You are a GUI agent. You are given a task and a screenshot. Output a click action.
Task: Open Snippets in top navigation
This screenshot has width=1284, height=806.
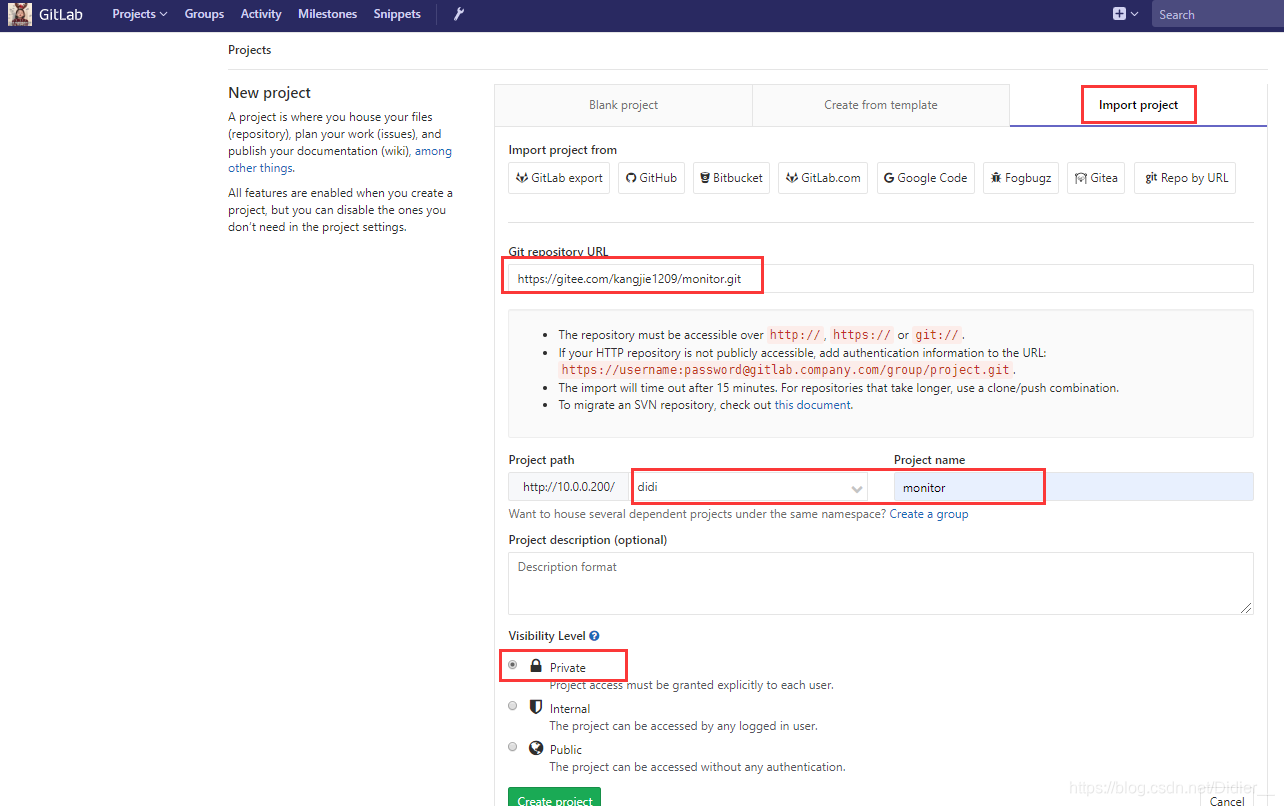click(397, 14)
